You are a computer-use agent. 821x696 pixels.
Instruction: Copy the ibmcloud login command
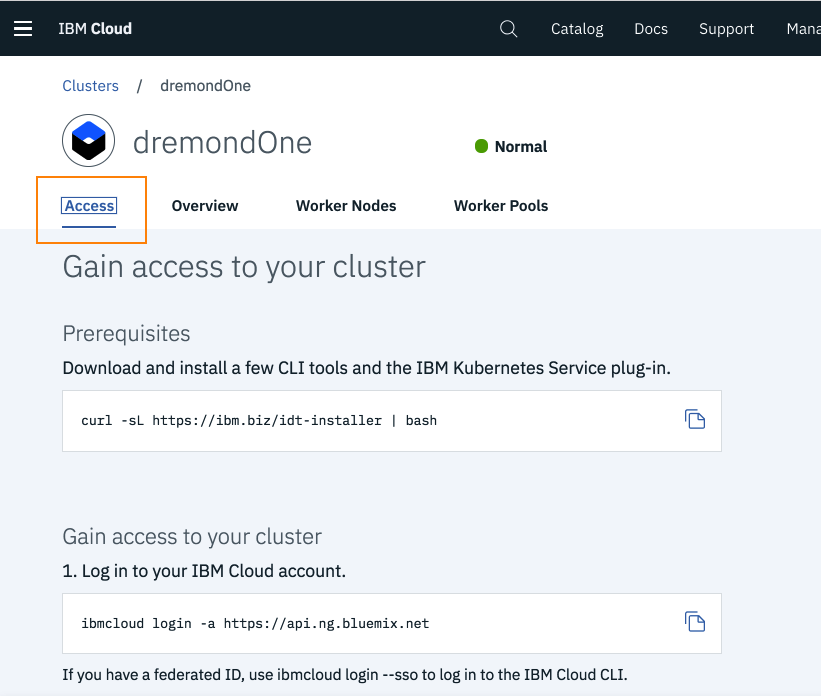(x=694, y=622)
